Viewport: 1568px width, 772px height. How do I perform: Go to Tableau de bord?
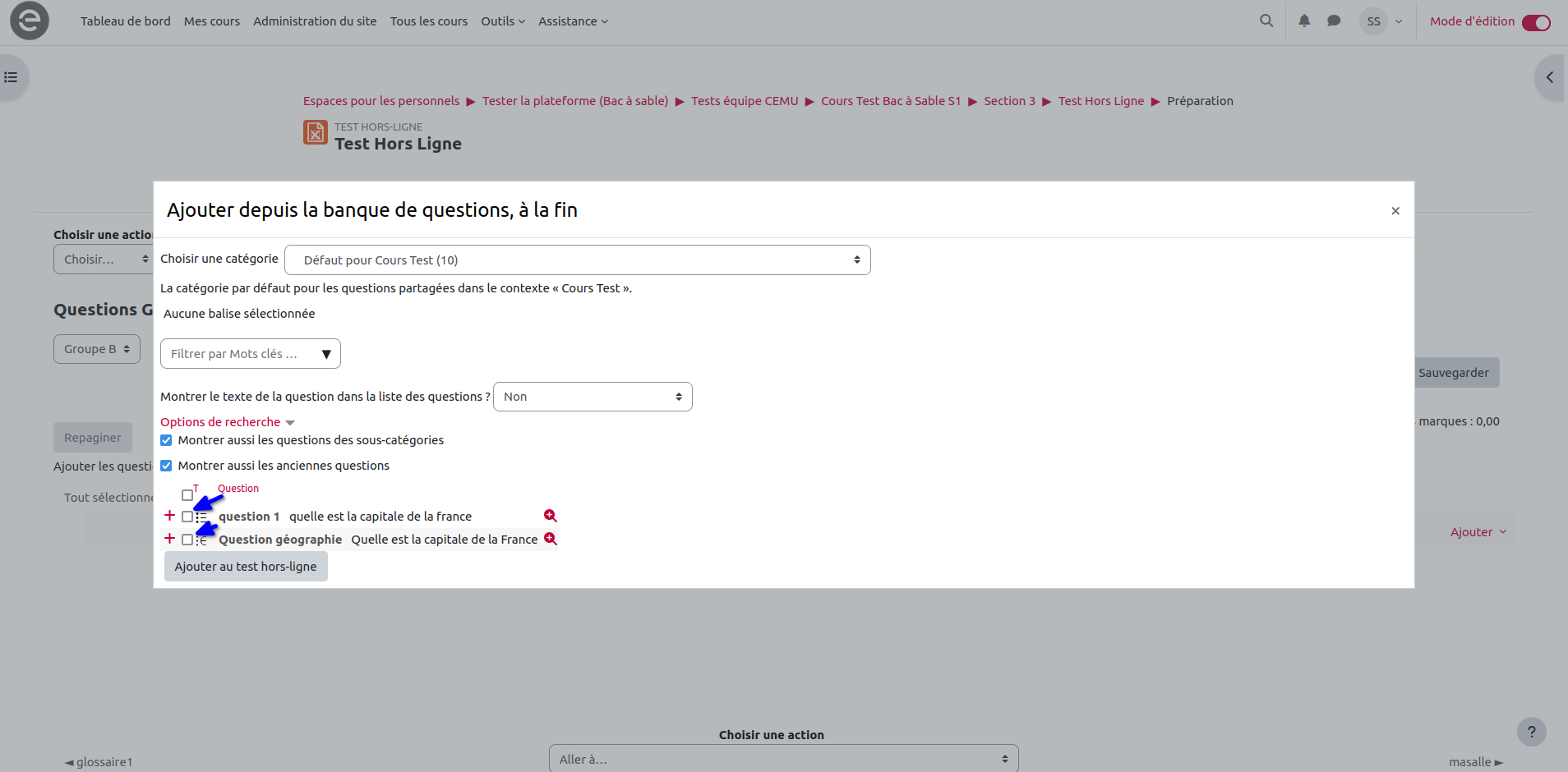pyautogui.click(x=125, y=21)
